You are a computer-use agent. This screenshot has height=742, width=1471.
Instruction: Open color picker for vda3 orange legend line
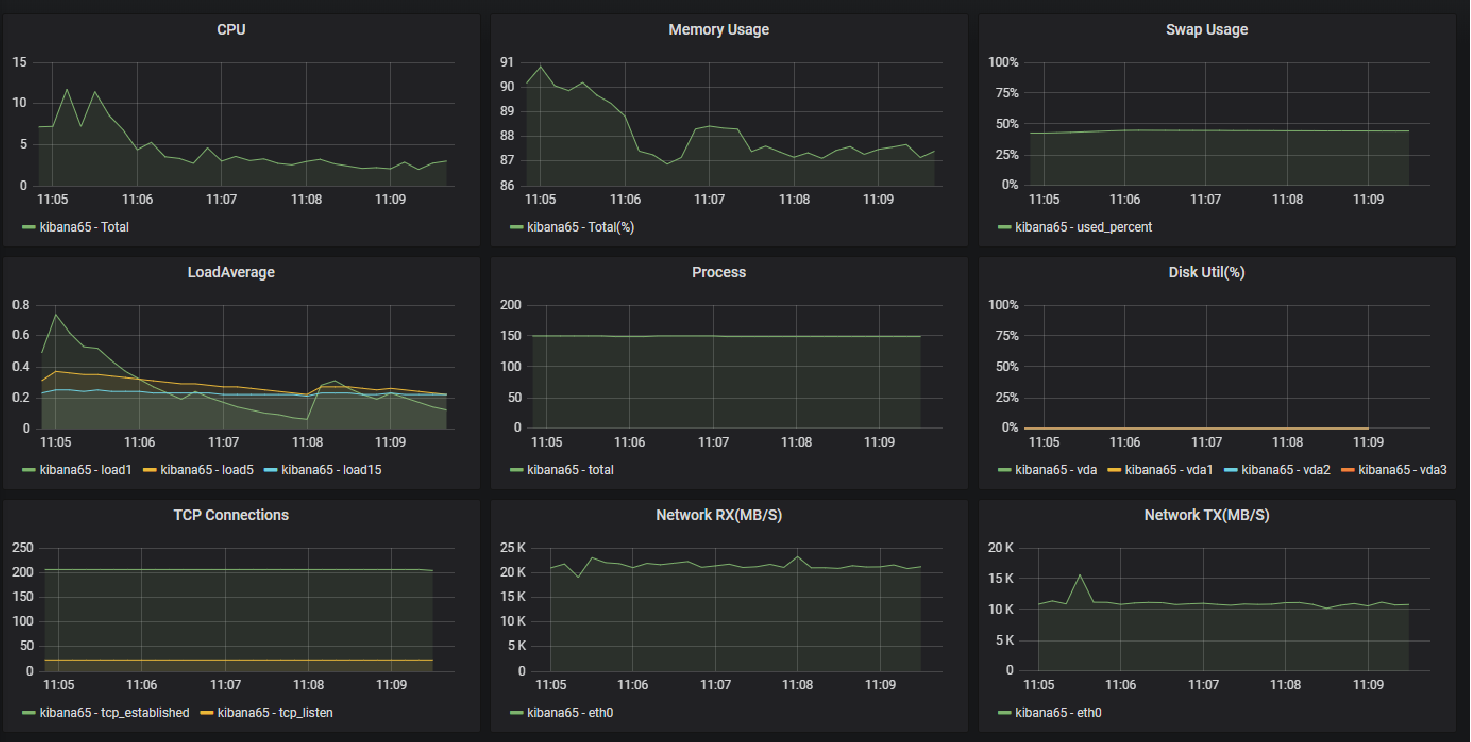pos(1348,470)
